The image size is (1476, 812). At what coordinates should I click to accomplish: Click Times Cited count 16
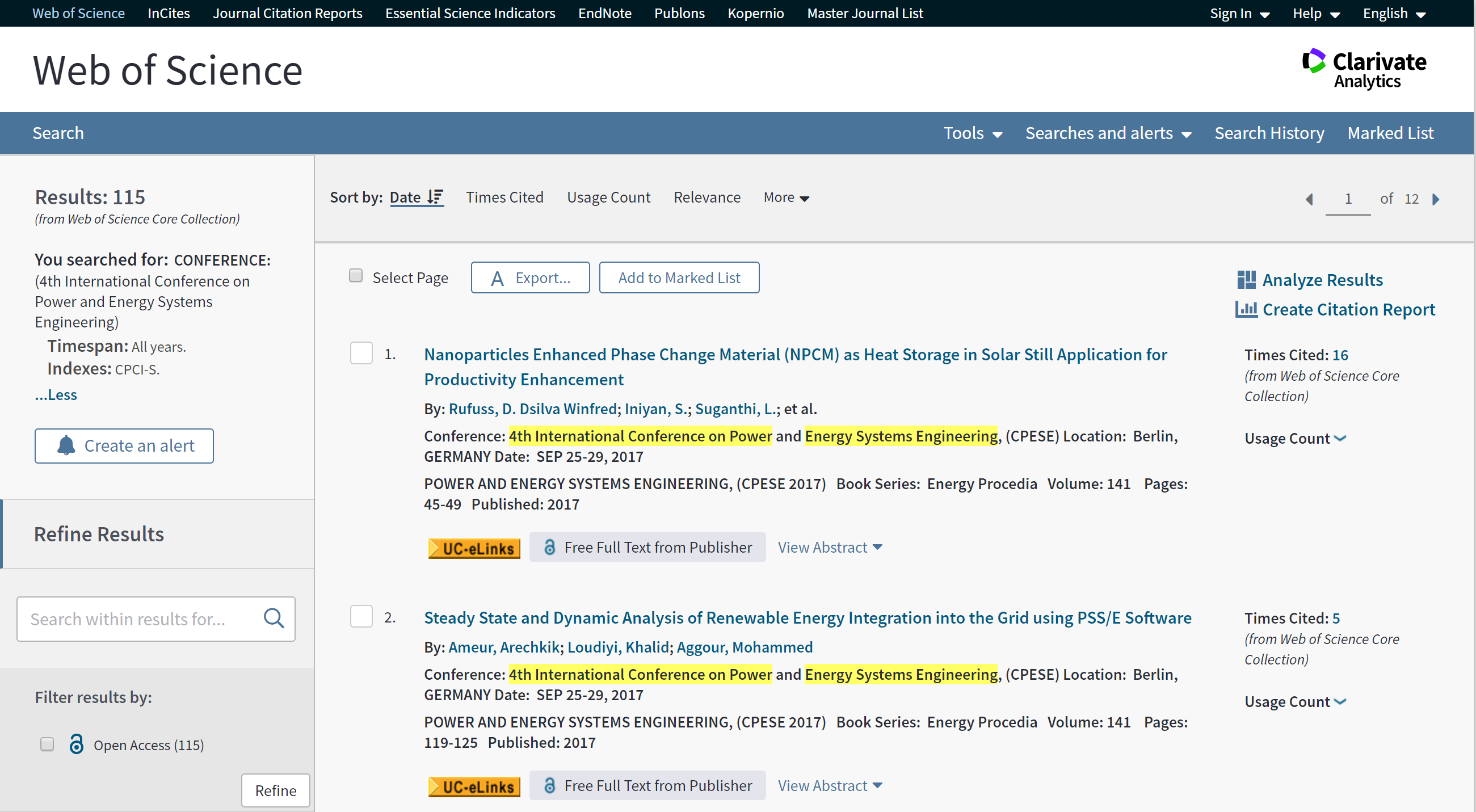[x=1340, y=355]
